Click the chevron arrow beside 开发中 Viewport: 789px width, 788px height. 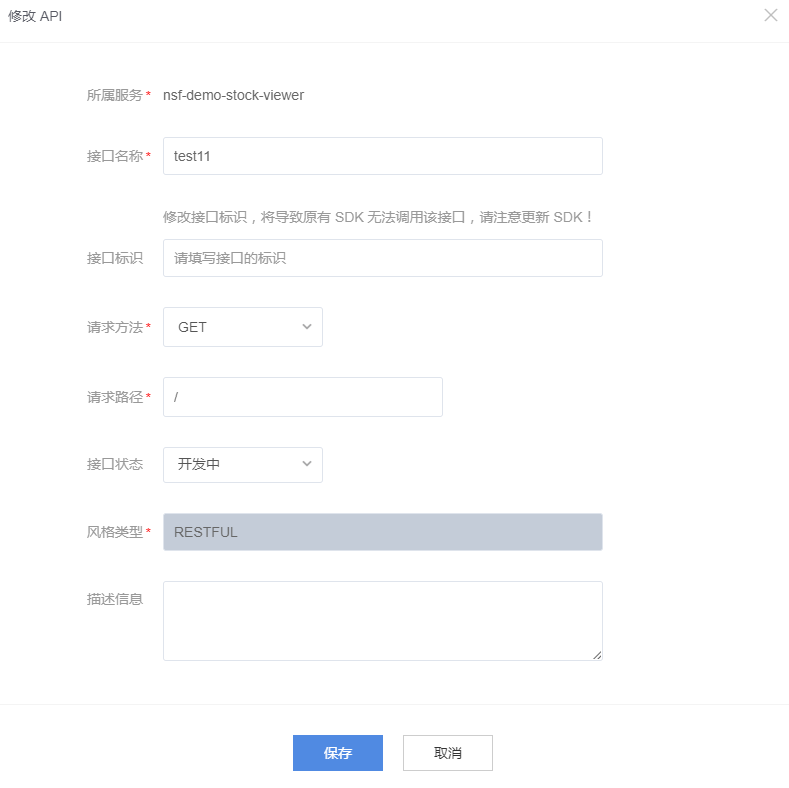[x=307, y=464]
